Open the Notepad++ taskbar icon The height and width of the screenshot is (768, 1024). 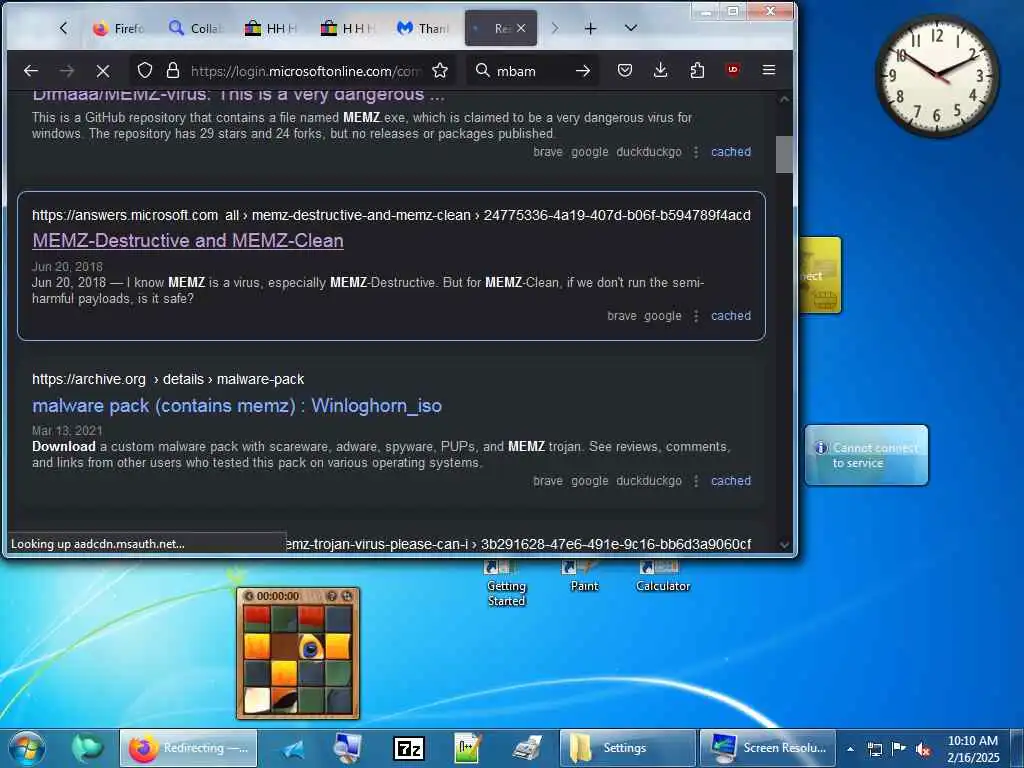click(467, 749)
